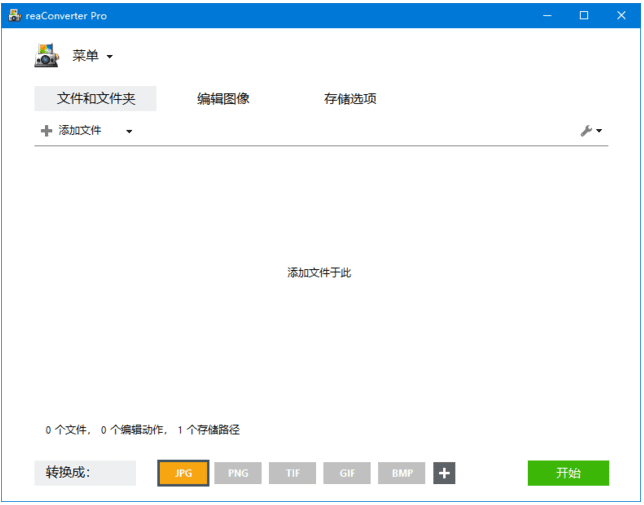Image resolution: width=644 pixels, height=505 pixels.
Task: Select TIF as output format
Action: coord(292,473)
